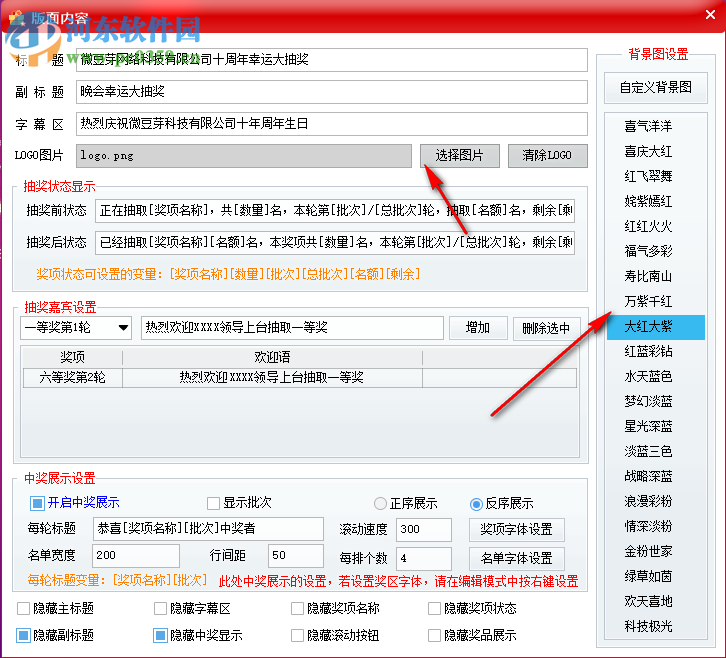Screen dimensions: 726x658
Task: Click the 自定义背景图 button
Action: 656,88
